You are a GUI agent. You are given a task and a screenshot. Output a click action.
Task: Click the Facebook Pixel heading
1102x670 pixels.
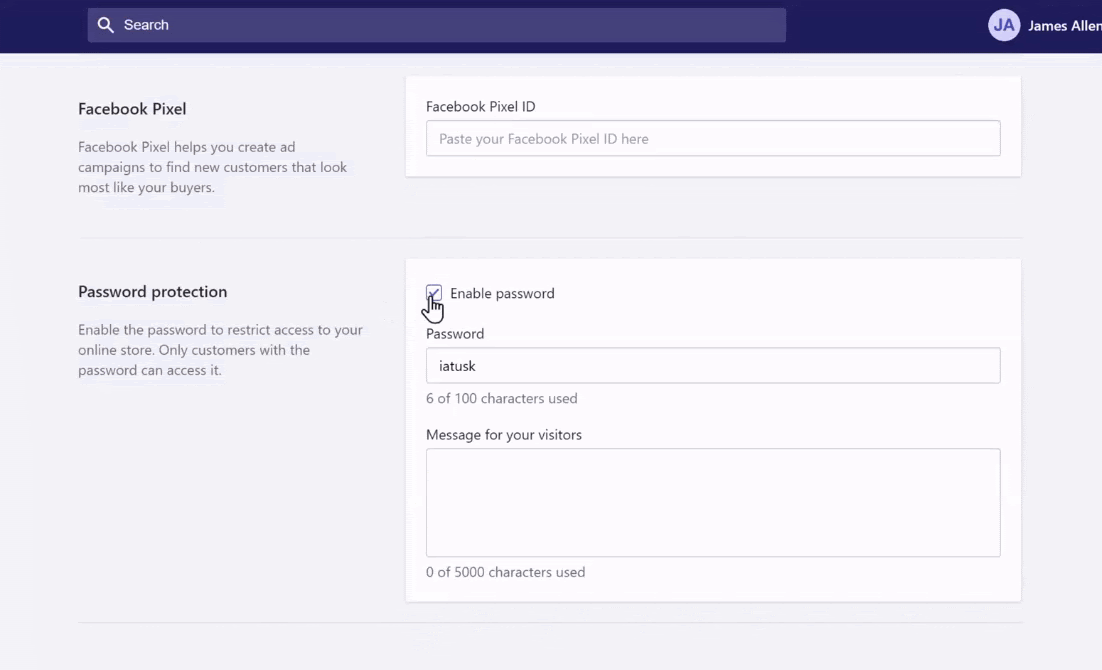pyautogui.click(x=132, y=109)
